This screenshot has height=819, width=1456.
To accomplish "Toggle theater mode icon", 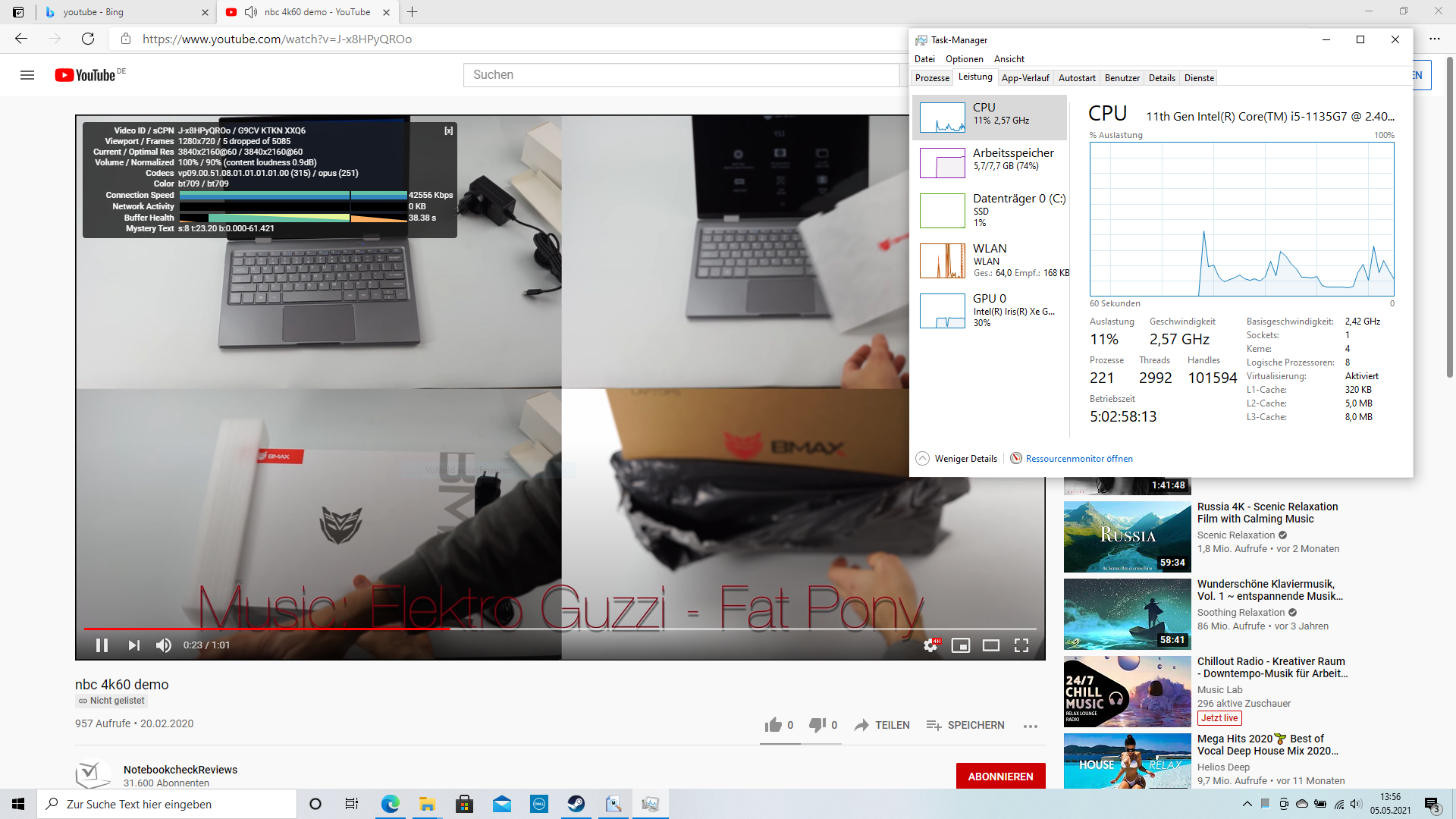I will [x=991, y=645].
